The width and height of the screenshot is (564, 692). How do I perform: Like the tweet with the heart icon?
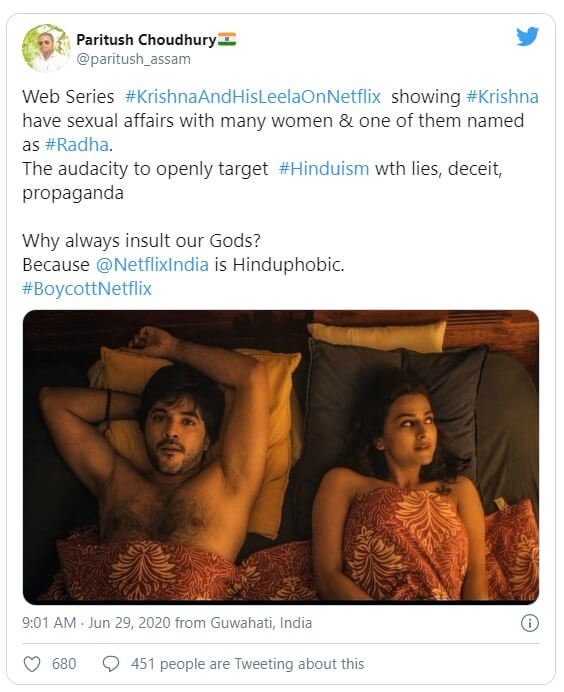[32, 664]
